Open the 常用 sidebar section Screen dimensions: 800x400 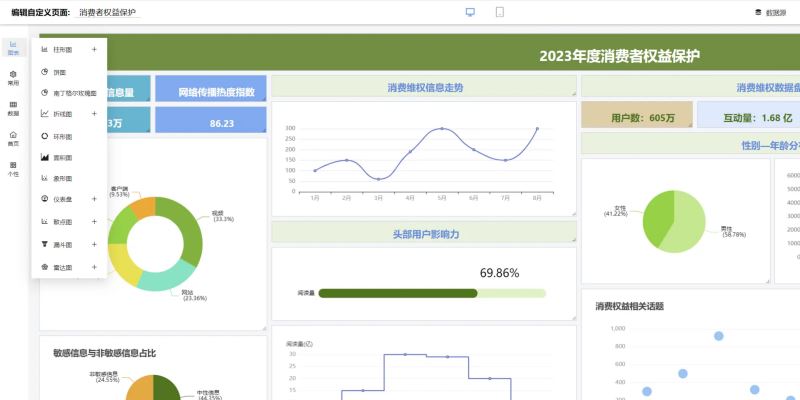13,78
